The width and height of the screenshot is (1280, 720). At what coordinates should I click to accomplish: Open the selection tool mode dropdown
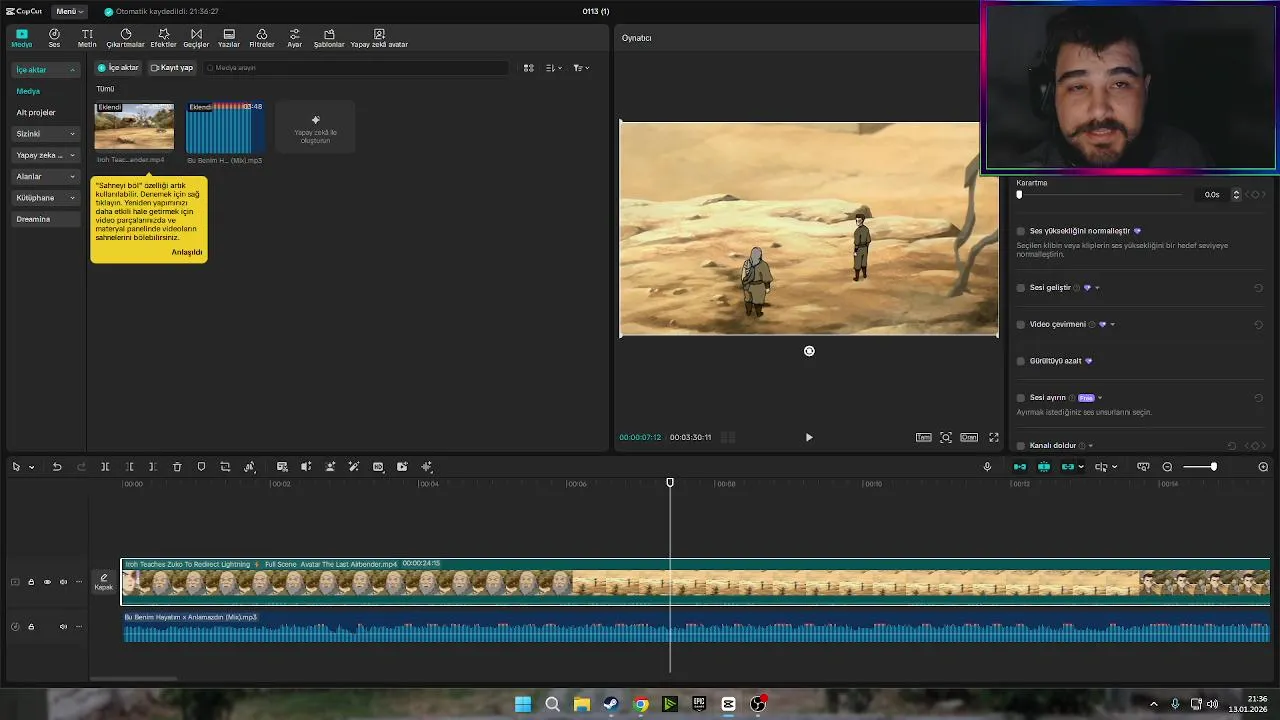pyautogui.click(x=31, y=467)
